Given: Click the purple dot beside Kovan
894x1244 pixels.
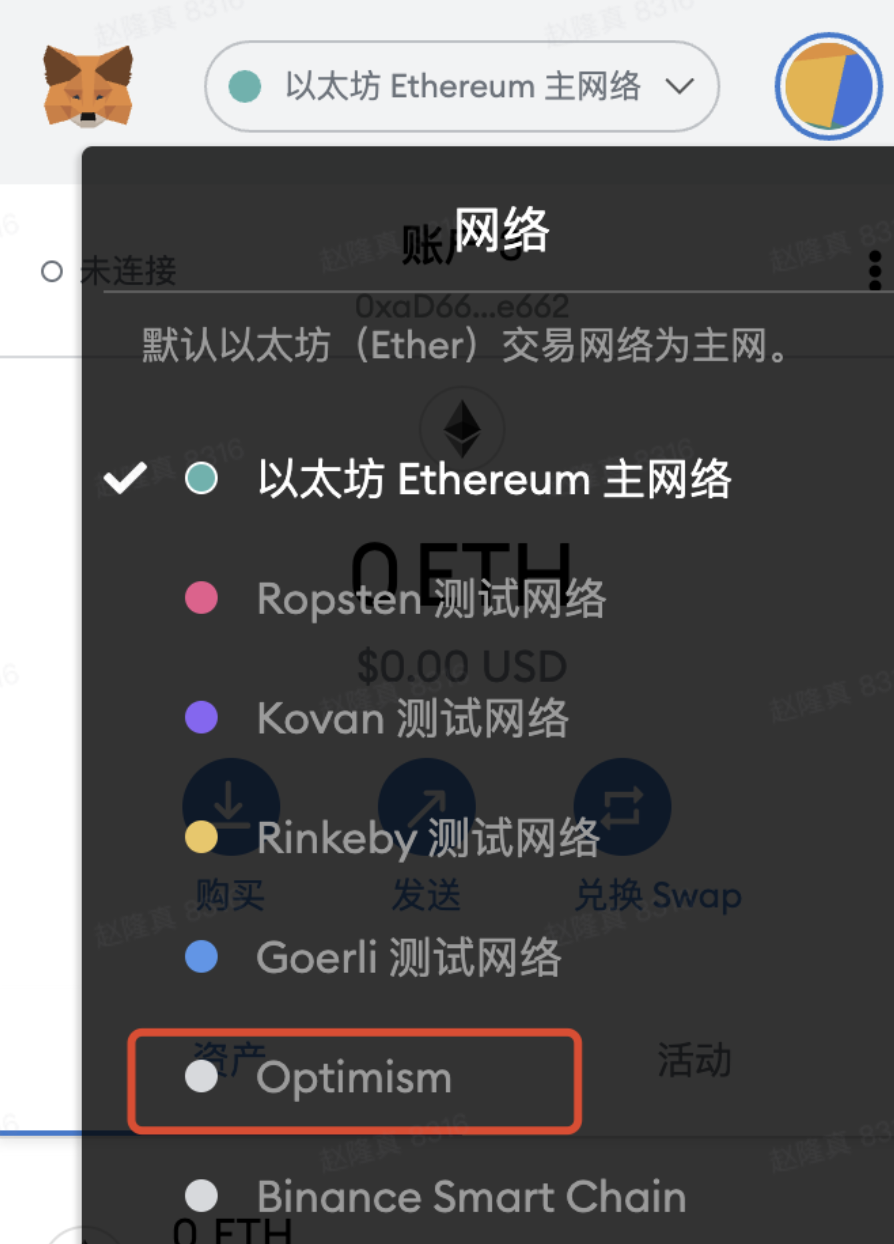Looking at the screenshot, I should coord(201,718).
